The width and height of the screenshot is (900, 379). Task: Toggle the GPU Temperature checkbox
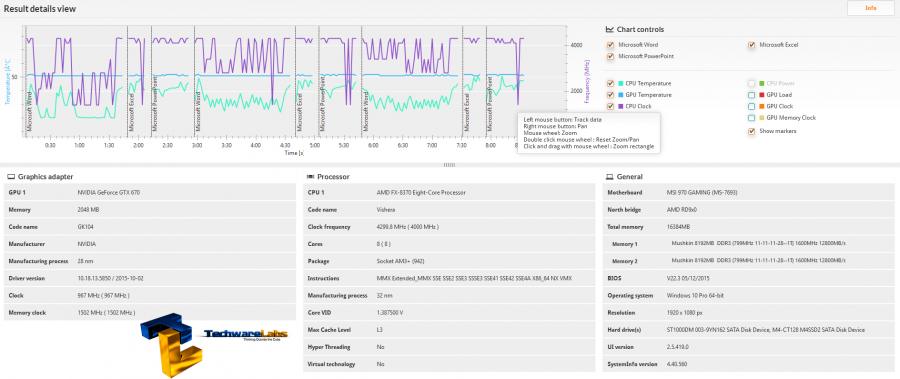pos(610,95)
